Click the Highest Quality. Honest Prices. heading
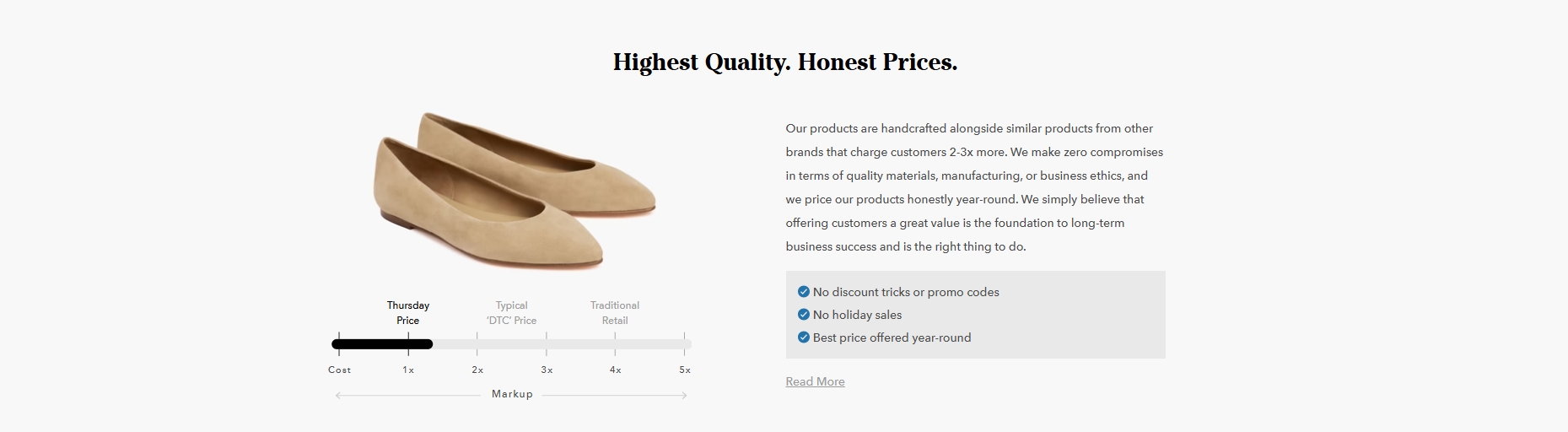The image size is (1568, 432). (785, 62)
